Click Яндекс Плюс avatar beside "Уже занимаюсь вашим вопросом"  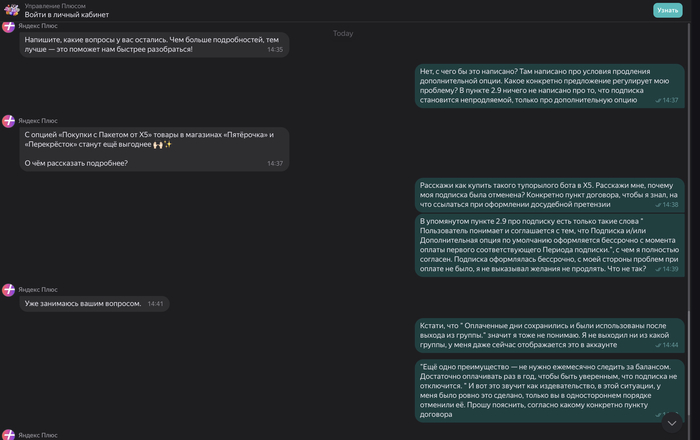[x=8, y=289]
